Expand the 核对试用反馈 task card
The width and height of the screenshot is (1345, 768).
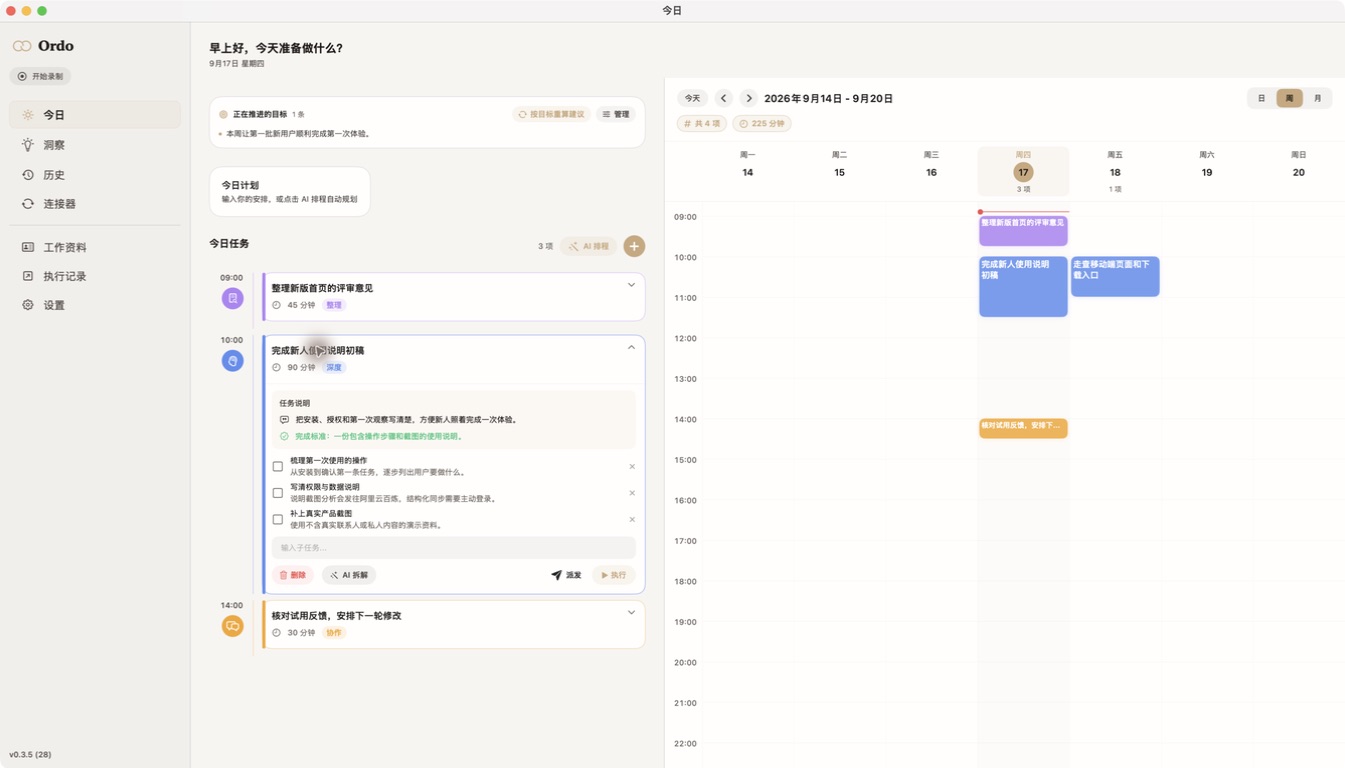631,612
